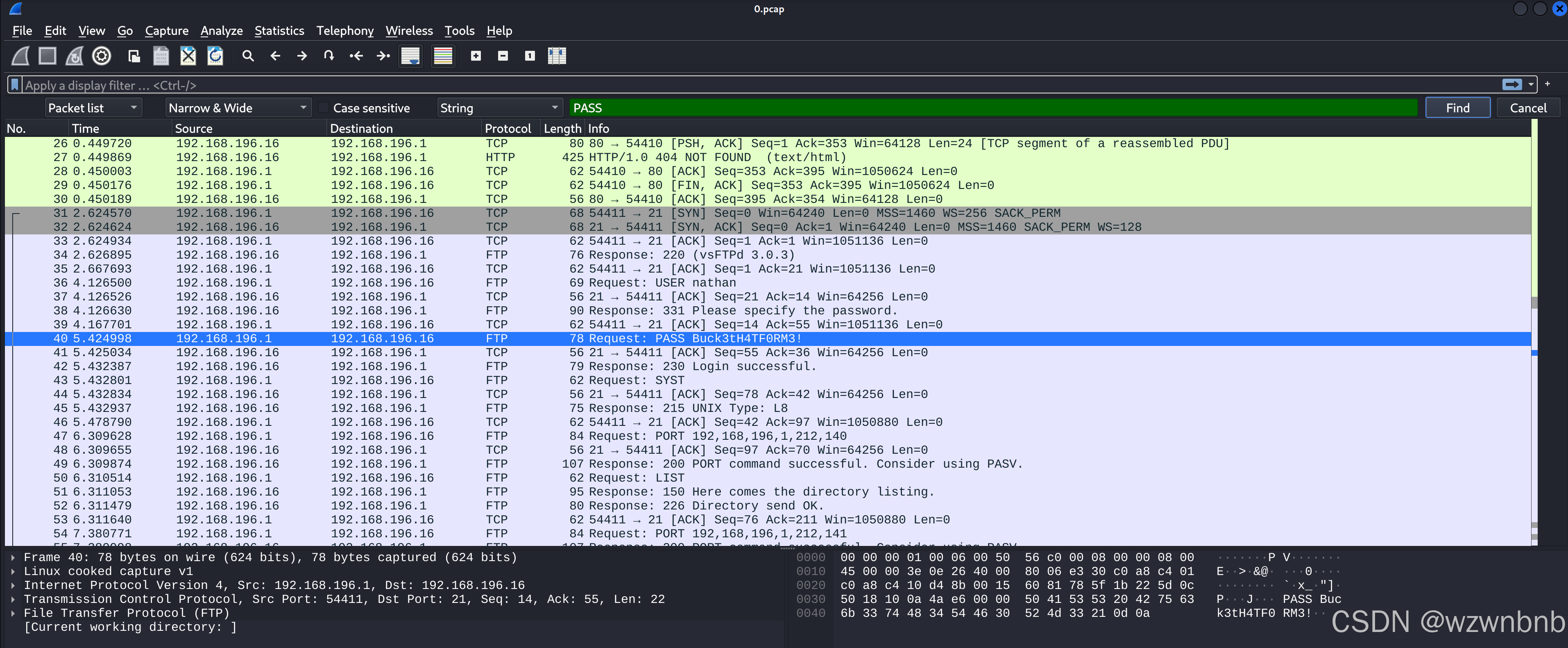Open the Statistics menu
This screenshot has width=1568, height=648.
[x=279, y=30]
